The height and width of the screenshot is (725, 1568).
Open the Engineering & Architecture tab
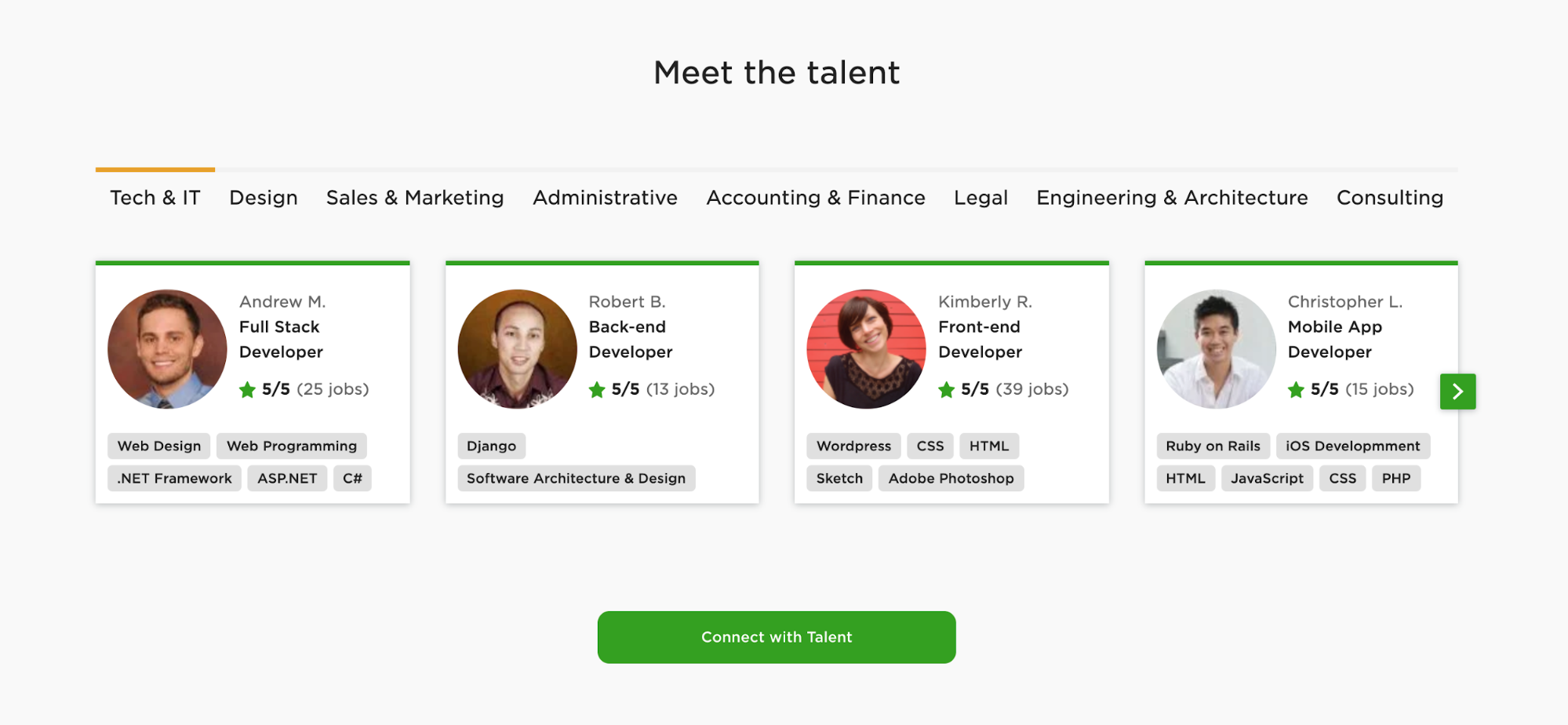1172,198
